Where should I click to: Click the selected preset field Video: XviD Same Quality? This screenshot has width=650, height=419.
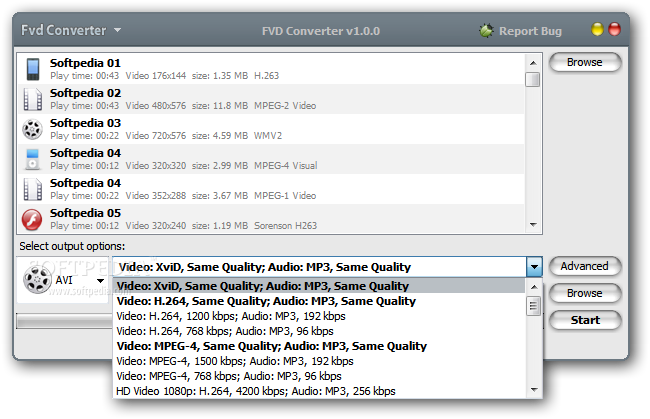tap(319, 267)
